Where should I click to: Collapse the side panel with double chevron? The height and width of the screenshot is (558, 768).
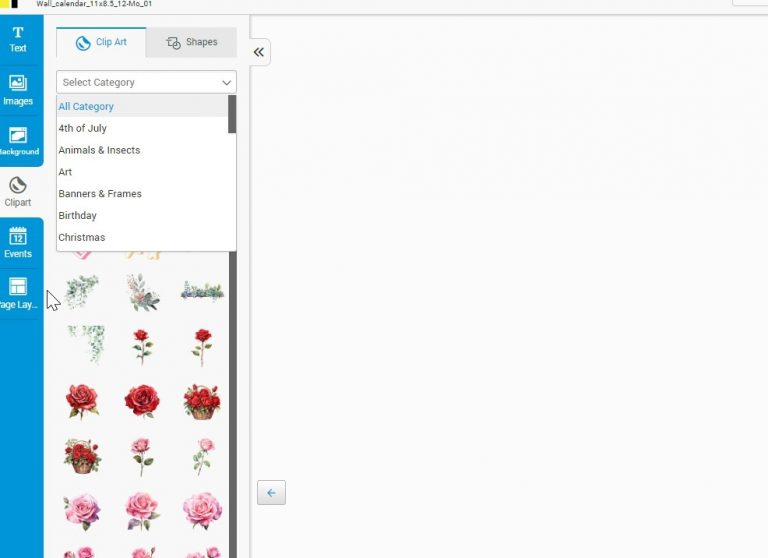[x=258, y=52]
